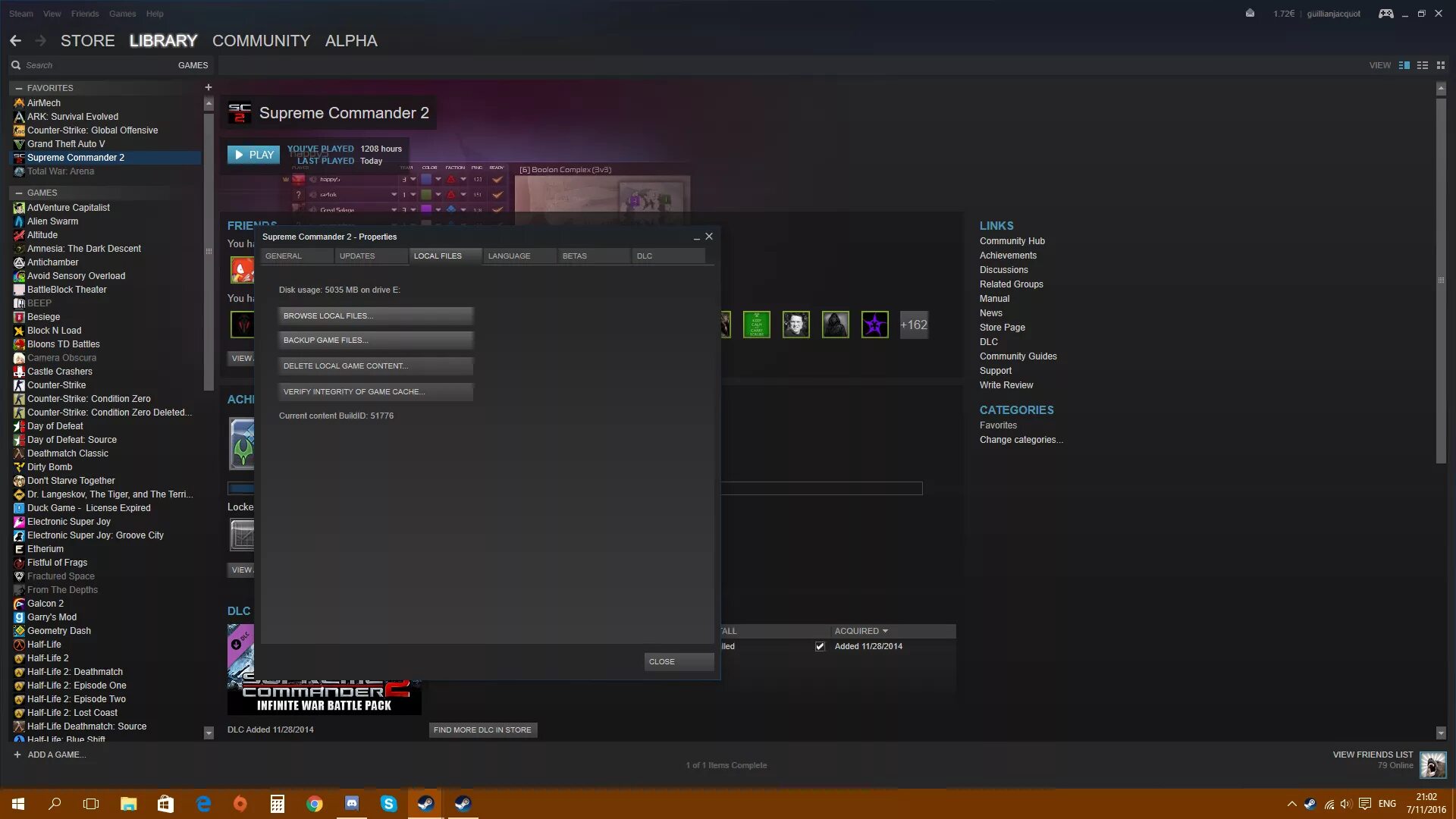This screenshot has height=819, width=1456.
Task: Open the Community Hub link
Action: (x=1012, y=240)
